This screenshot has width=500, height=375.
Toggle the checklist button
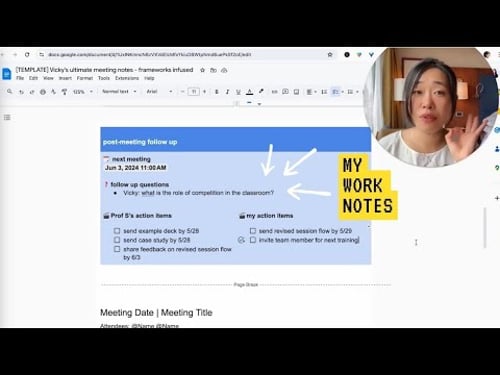335,92
